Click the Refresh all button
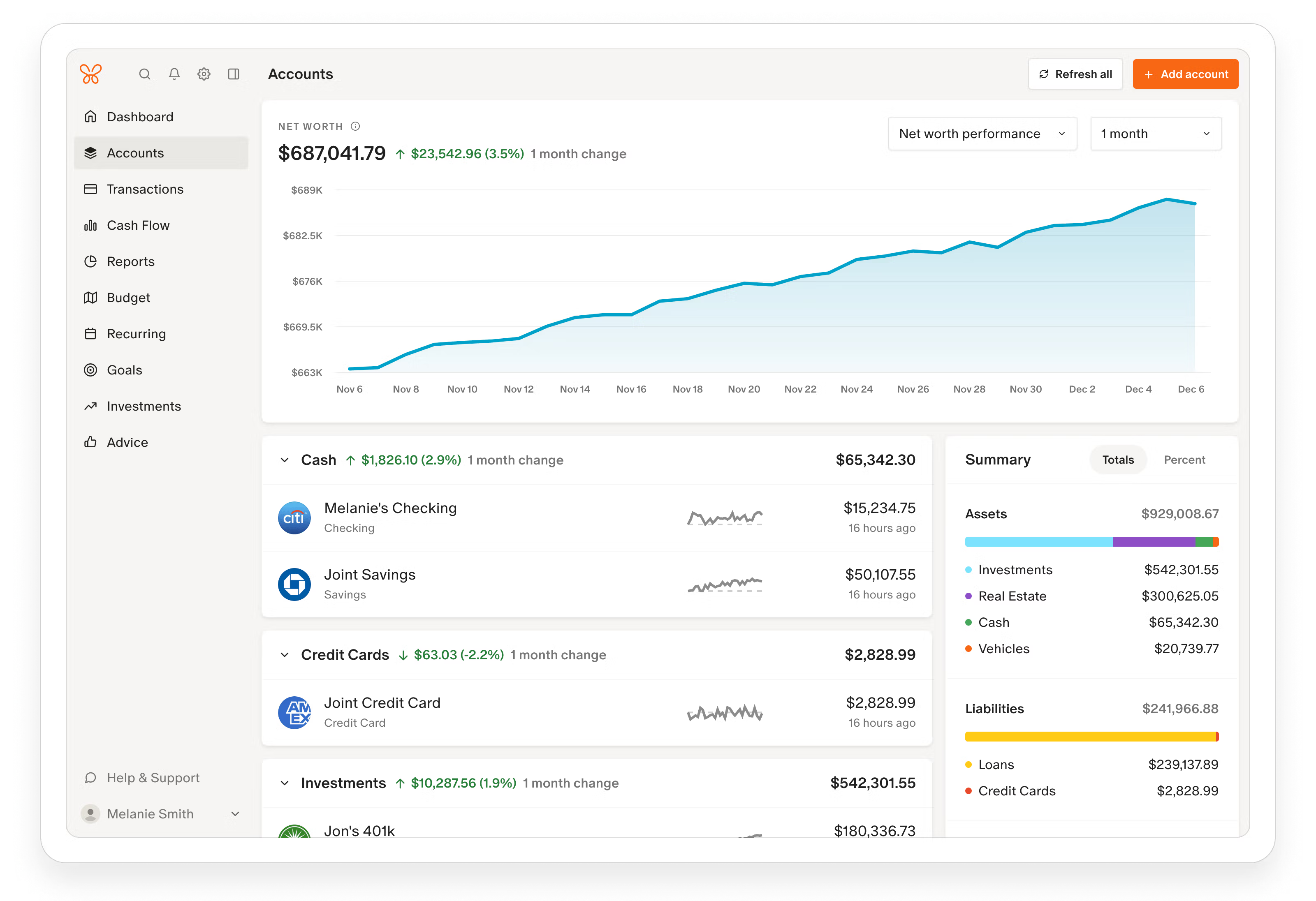The width and height of the screenshot is (1316, 901). (x=1075, y=74)
